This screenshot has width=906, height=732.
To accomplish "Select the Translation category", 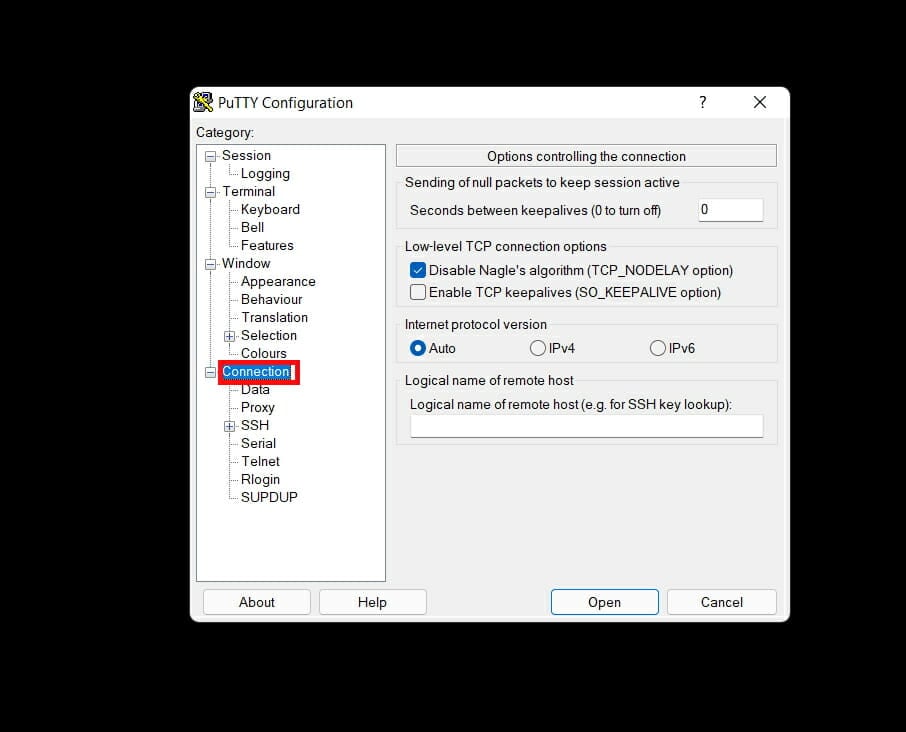I will [274, 317].
